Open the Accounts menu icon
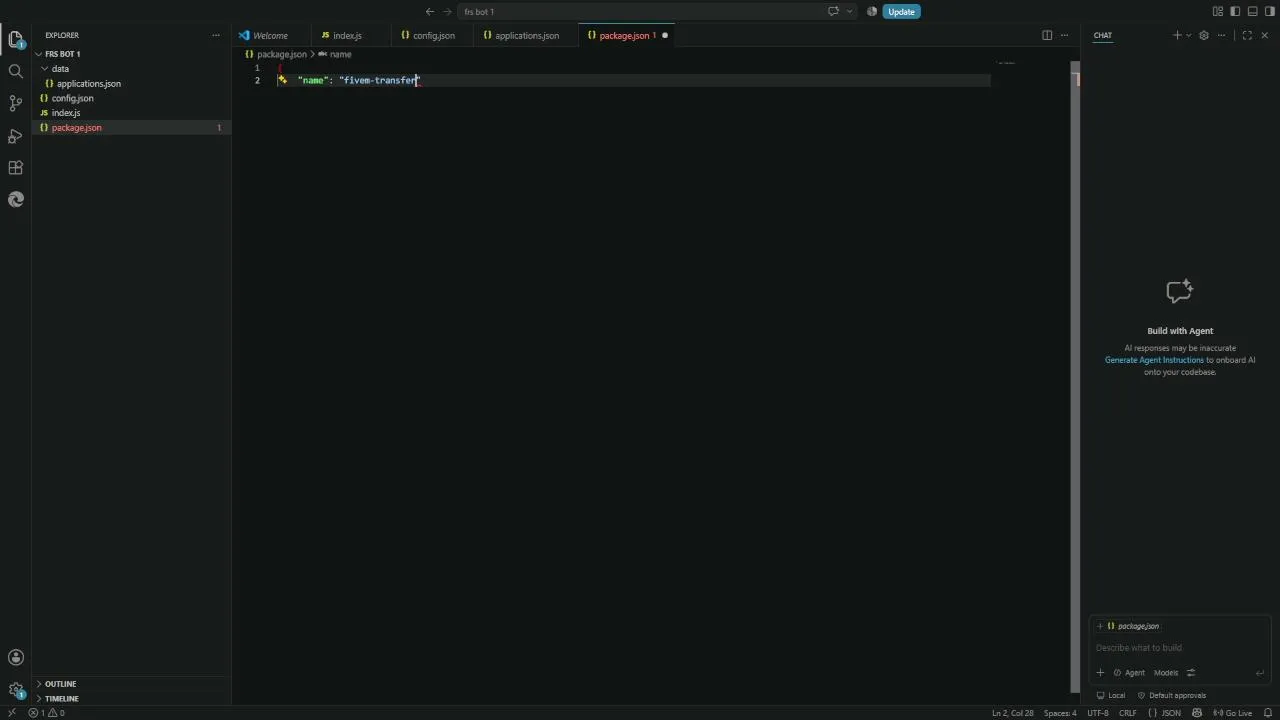 click(15, 657)
